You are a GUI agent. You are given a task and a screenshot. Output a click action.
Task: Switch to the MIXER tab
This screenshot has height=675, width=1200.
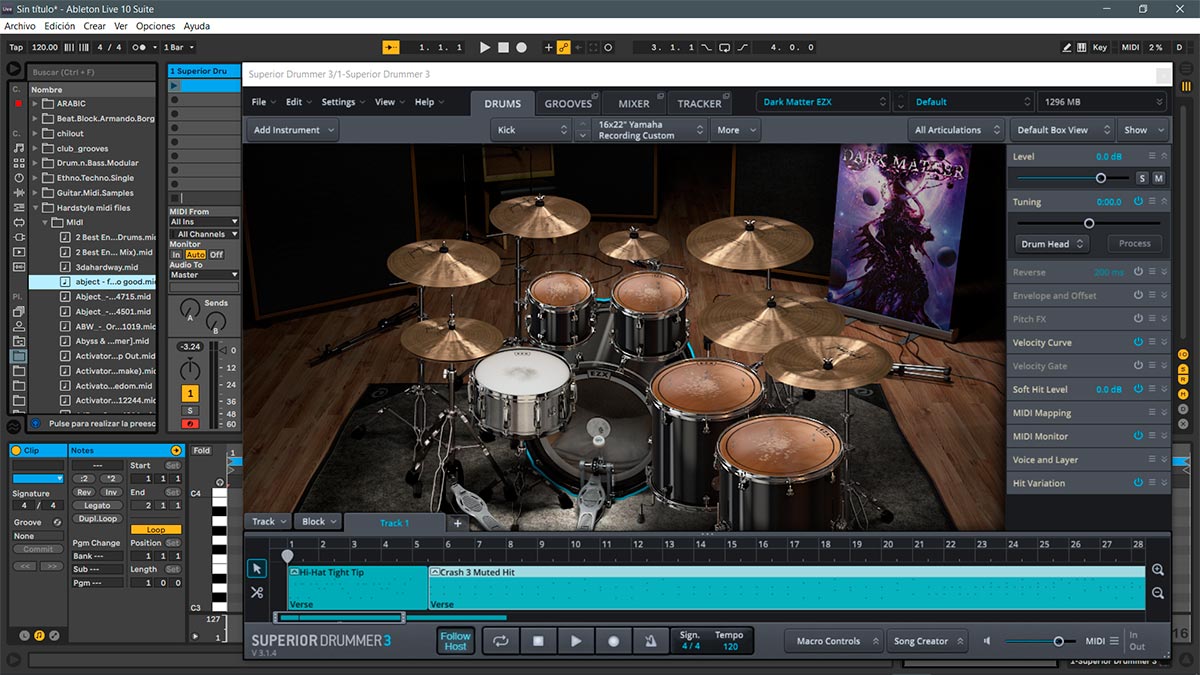(x=633, y=103)
